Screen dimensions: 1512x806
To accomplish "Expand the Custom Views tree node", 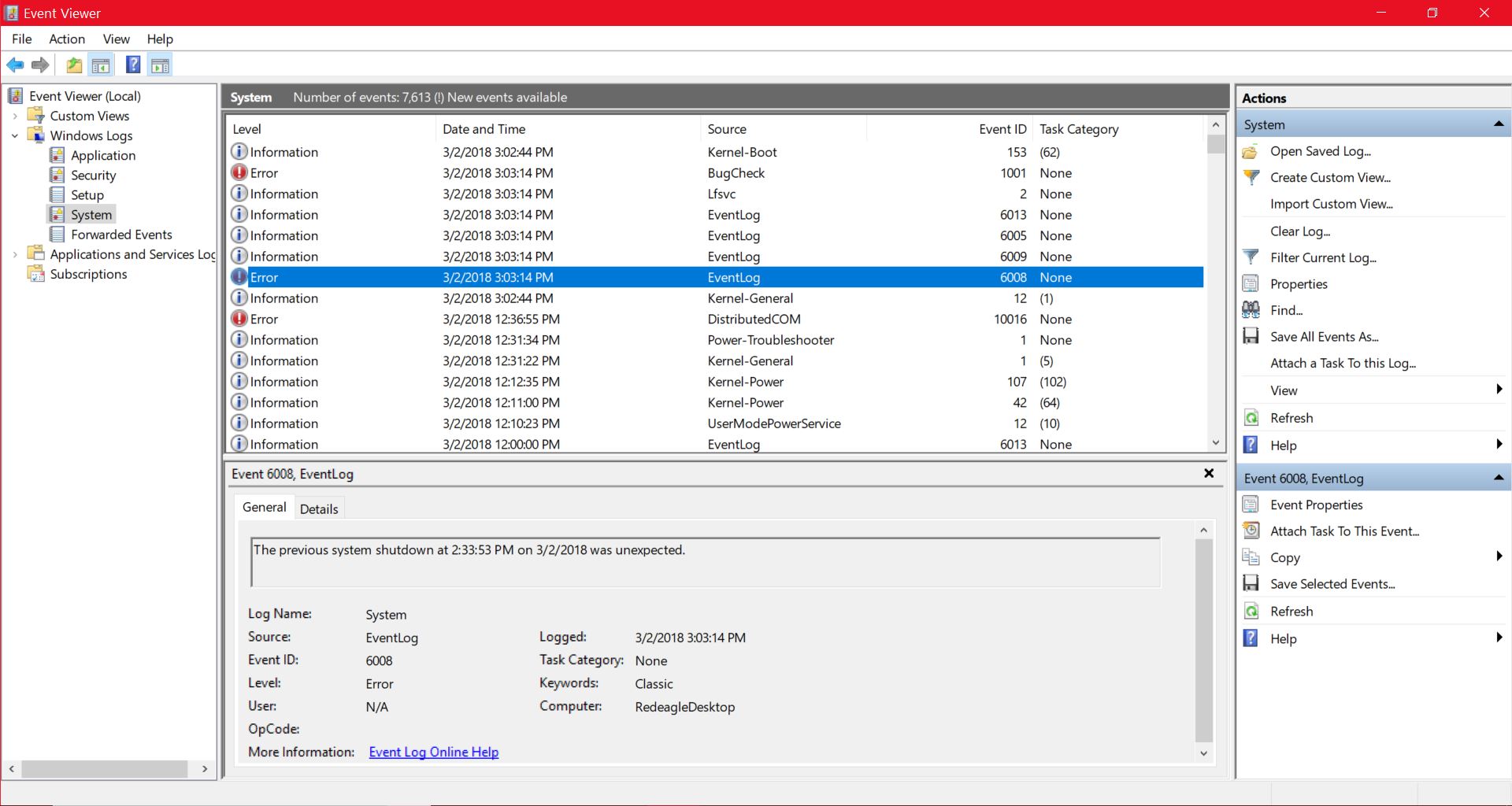I will pos(15,116).
